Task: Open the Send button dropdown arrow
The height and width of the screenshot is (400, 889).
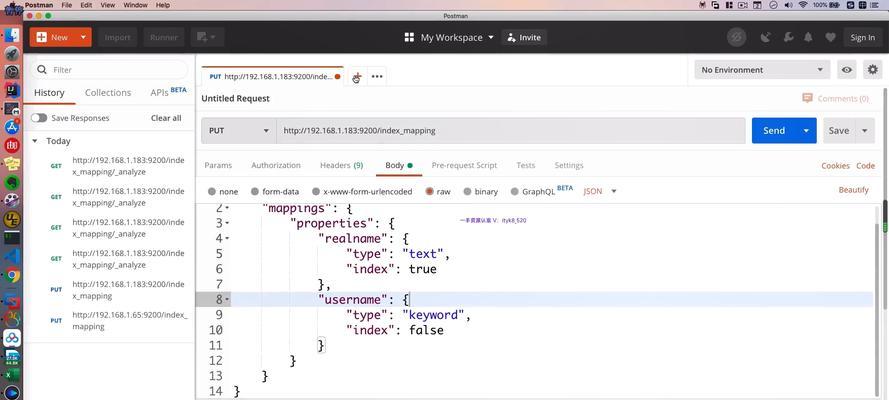Action: 806,130
